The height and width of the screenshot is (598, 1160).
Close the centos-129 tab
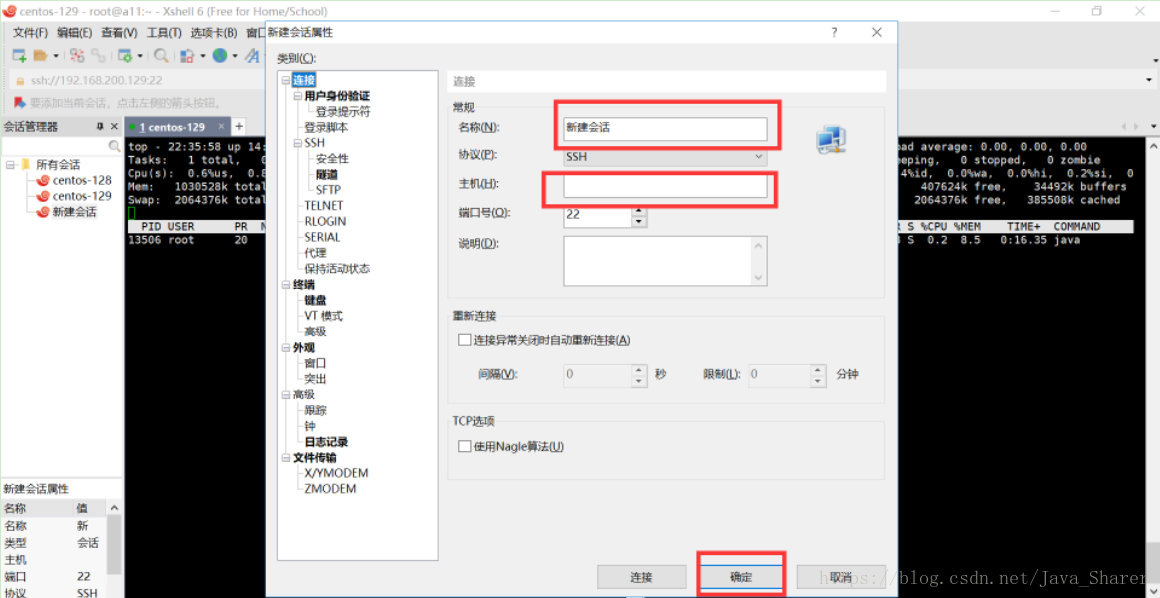click(220, 127)
